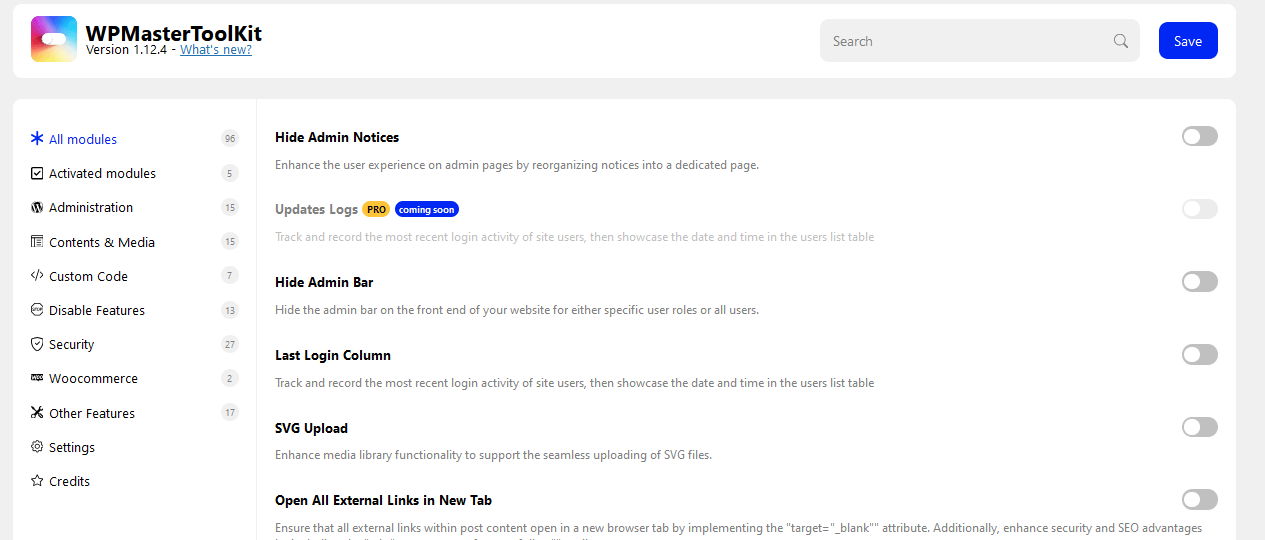Open the What's new? link
This screenshot has width=1265, height=540.
click(x=216, y=50)
